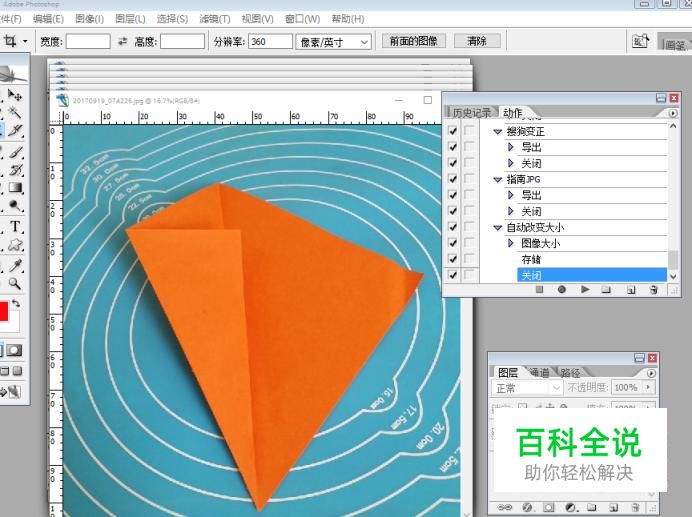Create a new action set

[x=606, y=290]
